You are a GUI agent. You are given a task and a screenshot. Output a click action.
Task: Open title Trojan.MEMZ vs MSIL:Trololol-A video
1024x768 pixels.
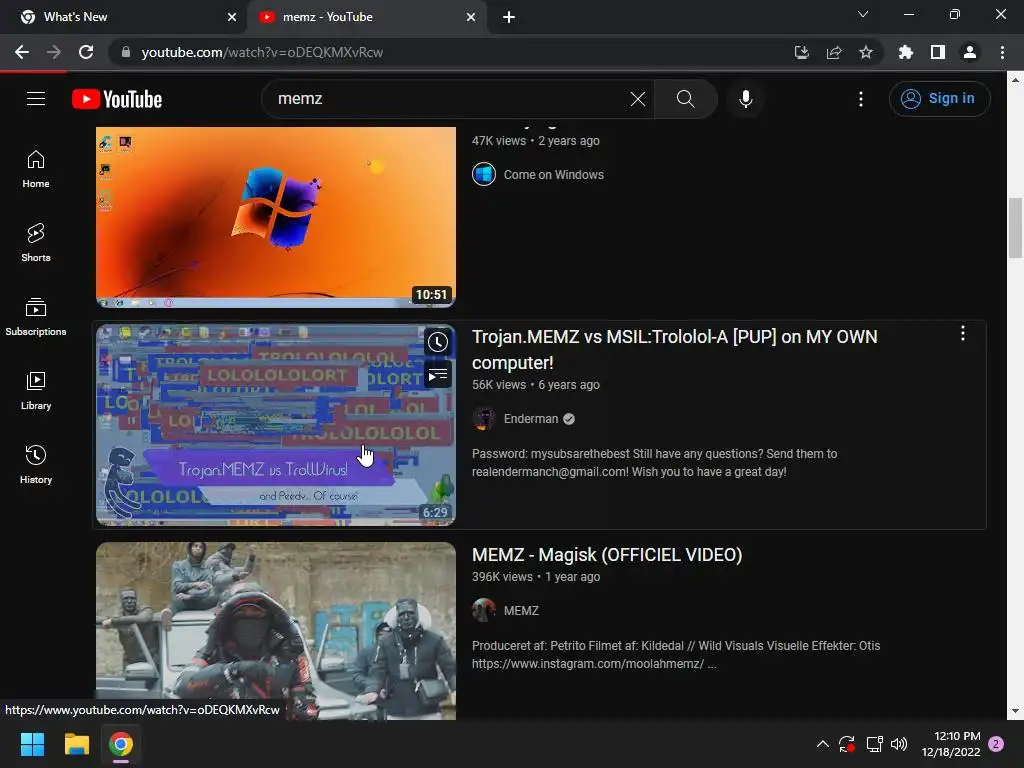(675, 349)
